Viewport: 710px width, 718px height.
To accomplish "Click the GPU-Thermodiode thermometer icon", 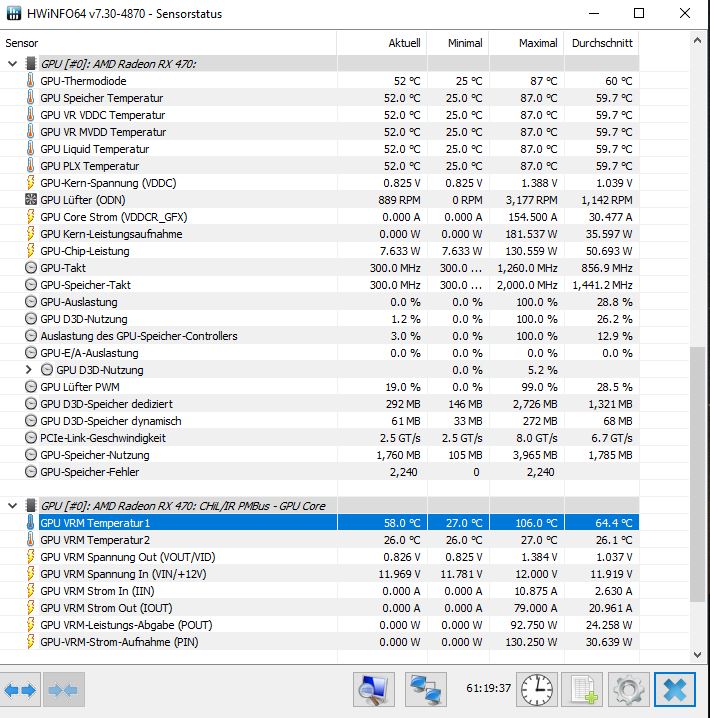I will tap(30, 81).
